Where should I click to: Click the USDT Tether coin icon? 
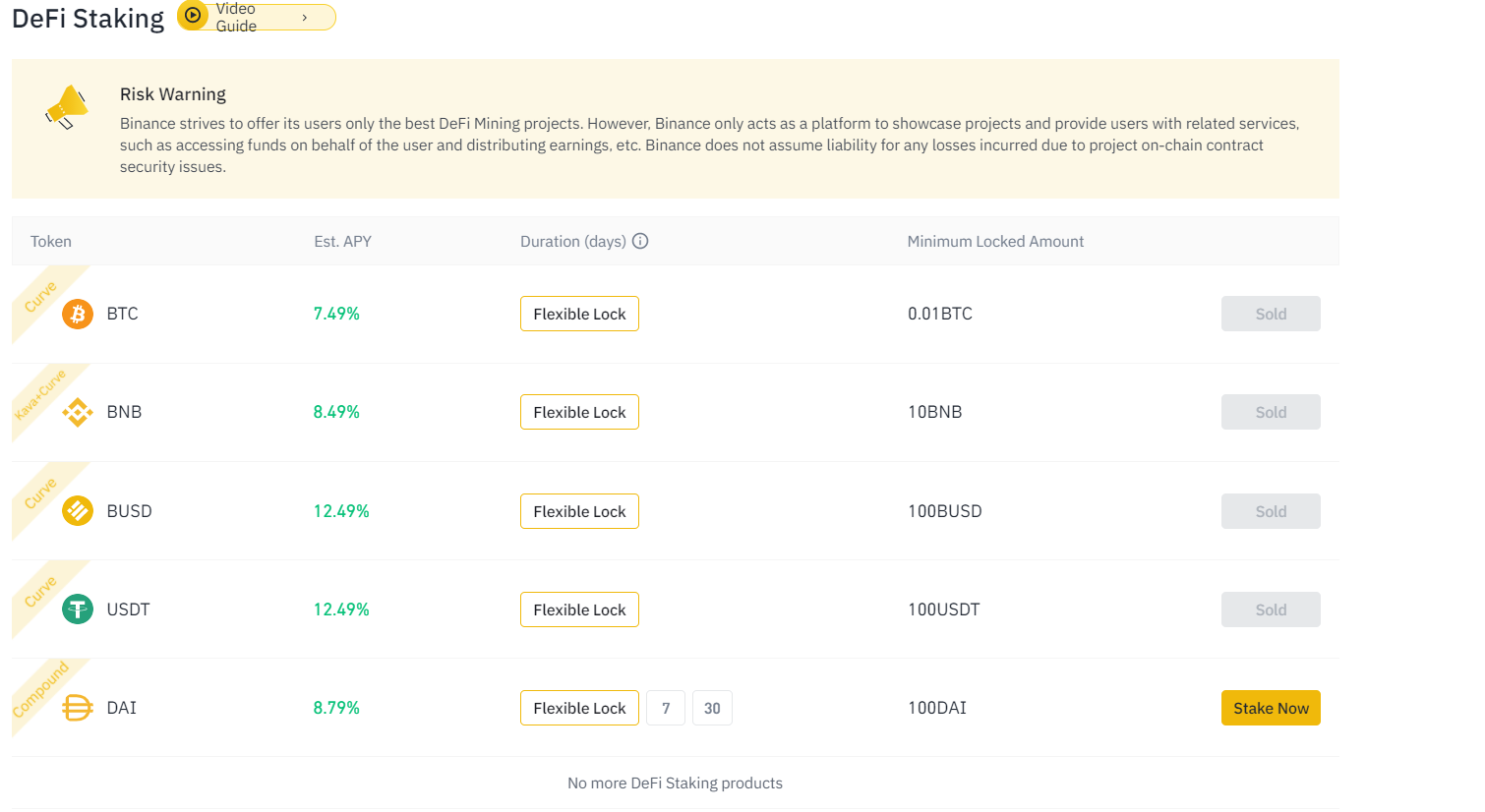coord(78,609)
